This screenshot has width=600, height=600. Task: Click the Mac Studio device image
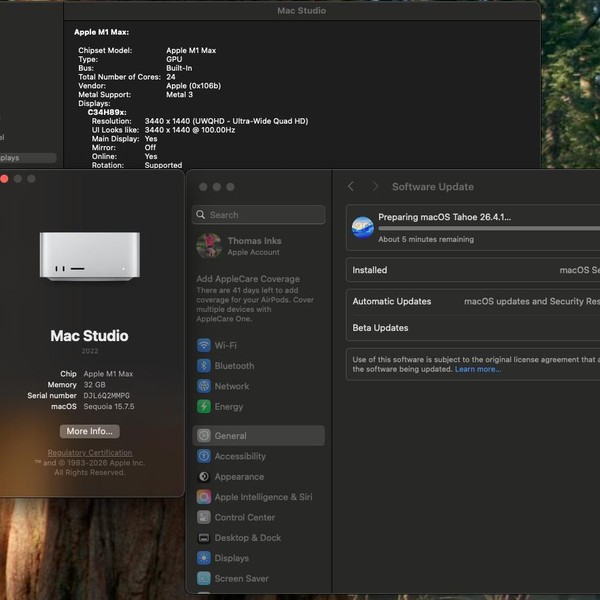pyautogui.click(x=90, y=256)
